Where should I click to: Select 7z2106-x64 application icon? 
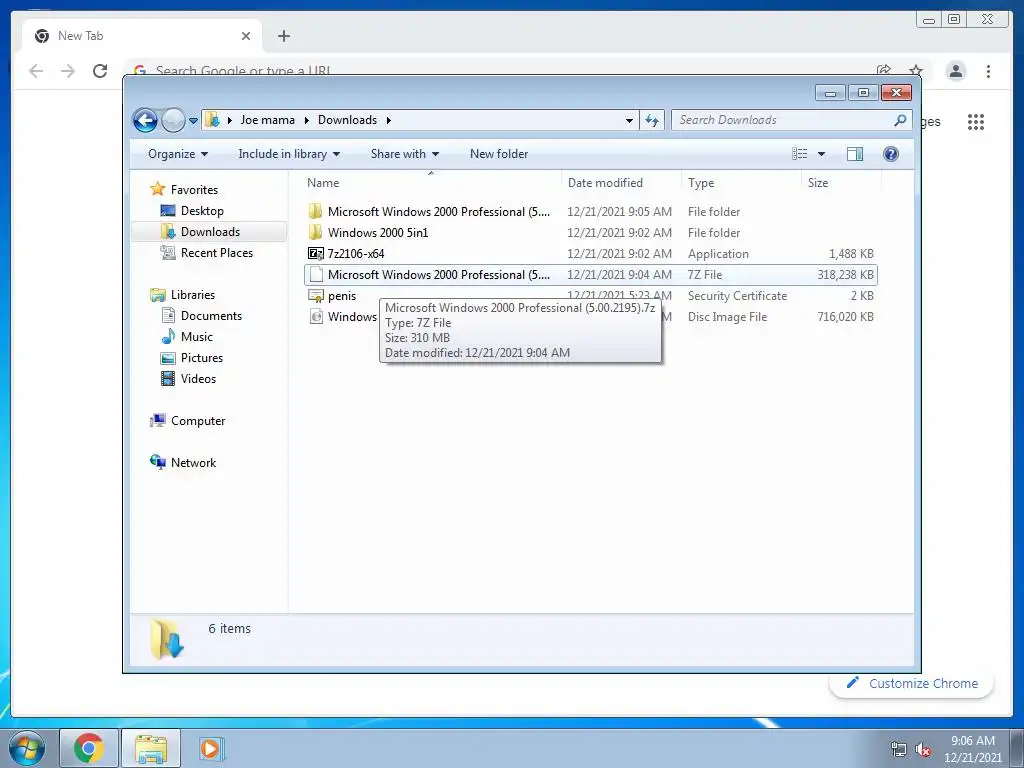315,253
